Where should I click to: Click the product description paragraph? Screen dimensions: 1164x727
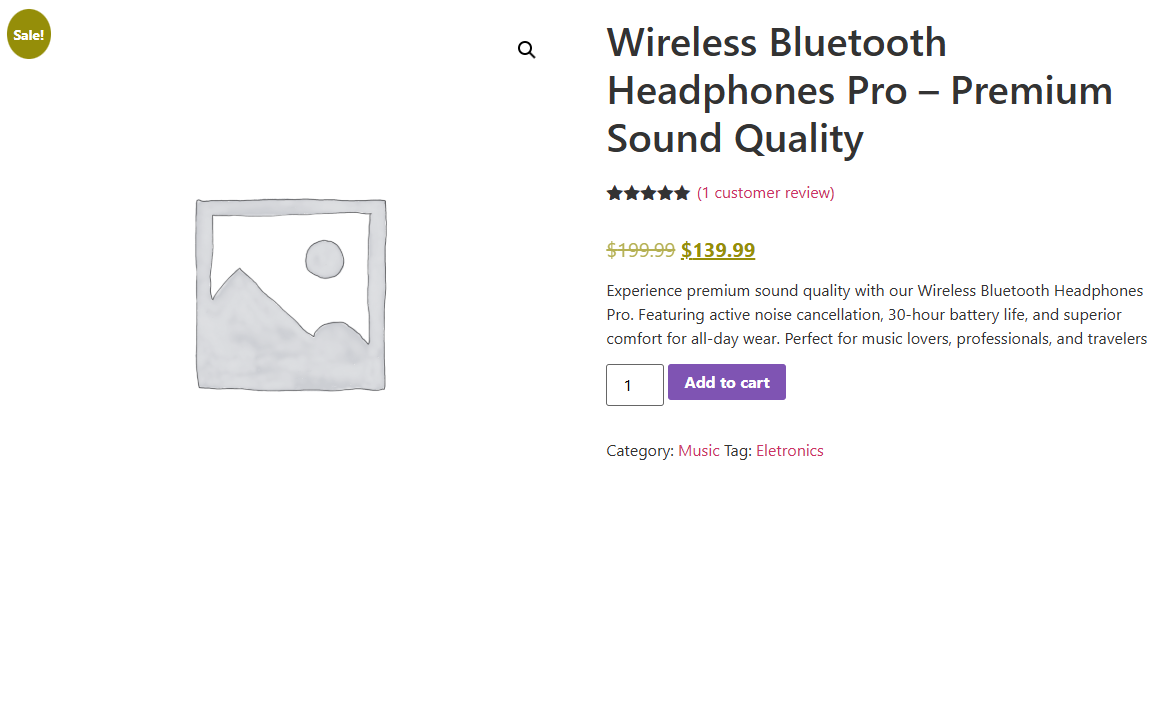tap(875, 315)
